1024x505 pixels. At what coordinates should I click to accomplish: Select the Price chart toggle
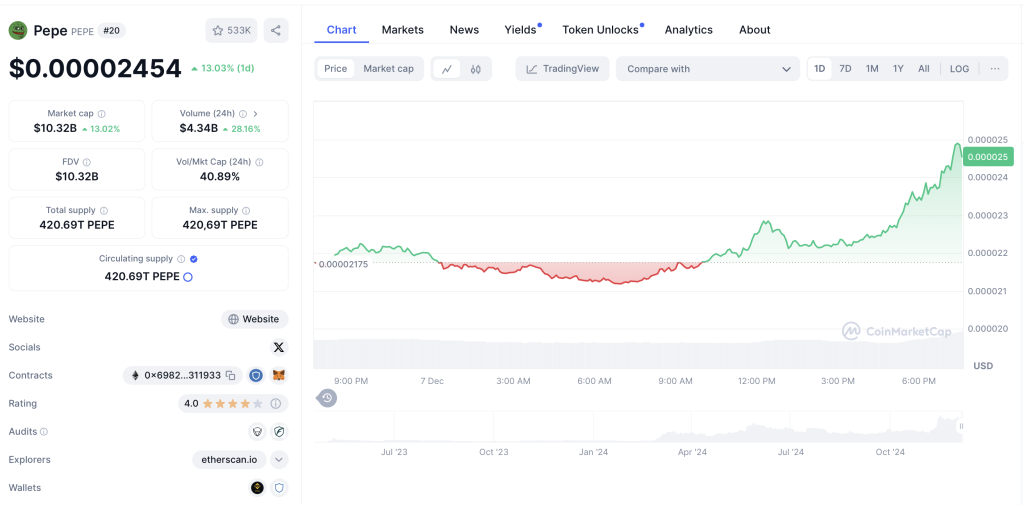coord(336,69)
